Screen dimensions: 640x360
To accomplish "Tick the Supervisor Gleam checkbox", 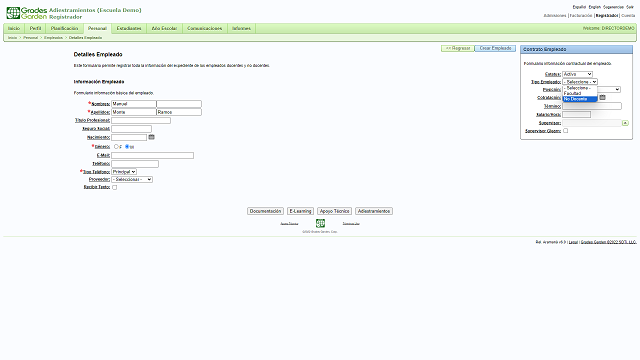I will 566,131.
